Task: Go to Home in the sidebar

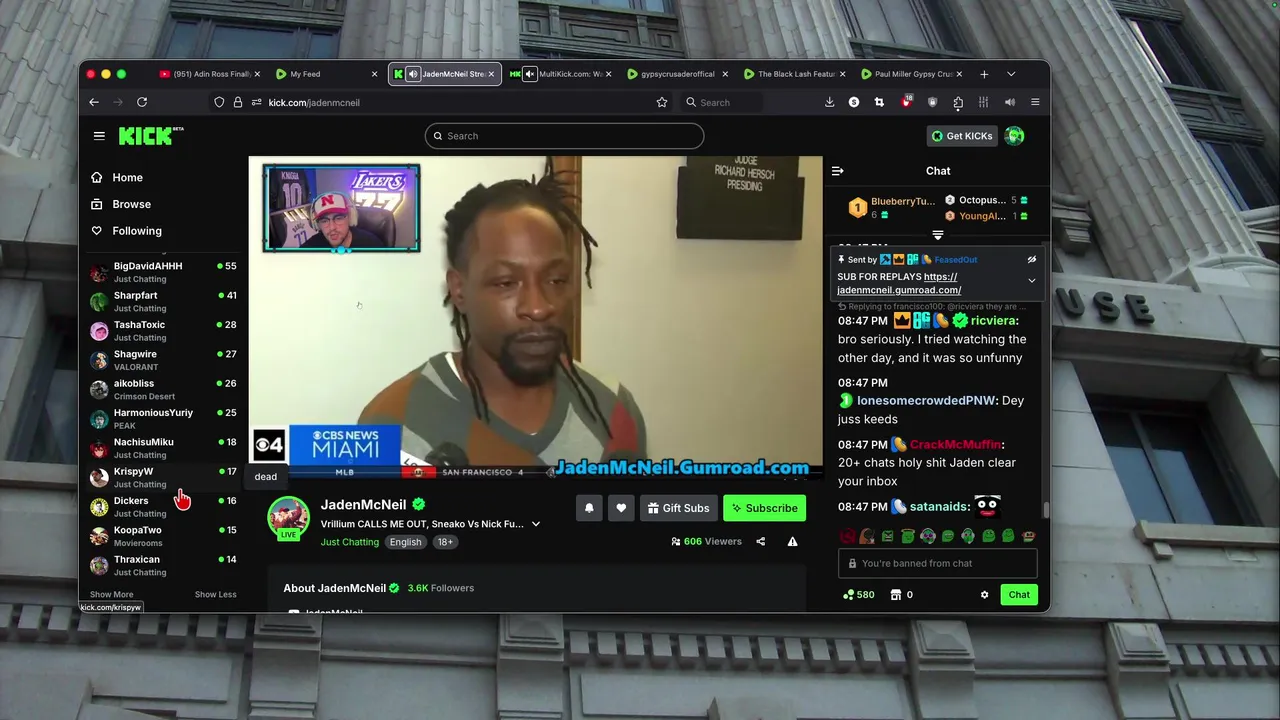Action: pos(127,177)
